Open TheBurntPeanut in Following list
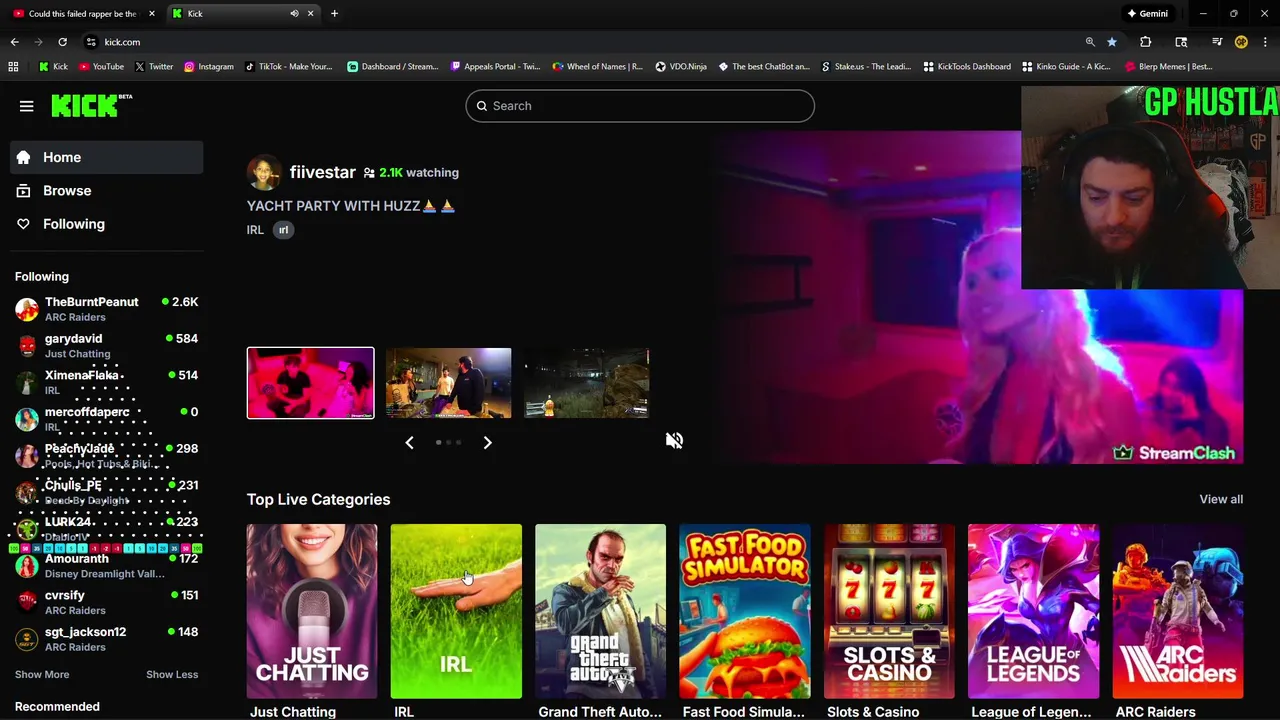Viewport: 1280px width, 720px height. click(107, 309)
